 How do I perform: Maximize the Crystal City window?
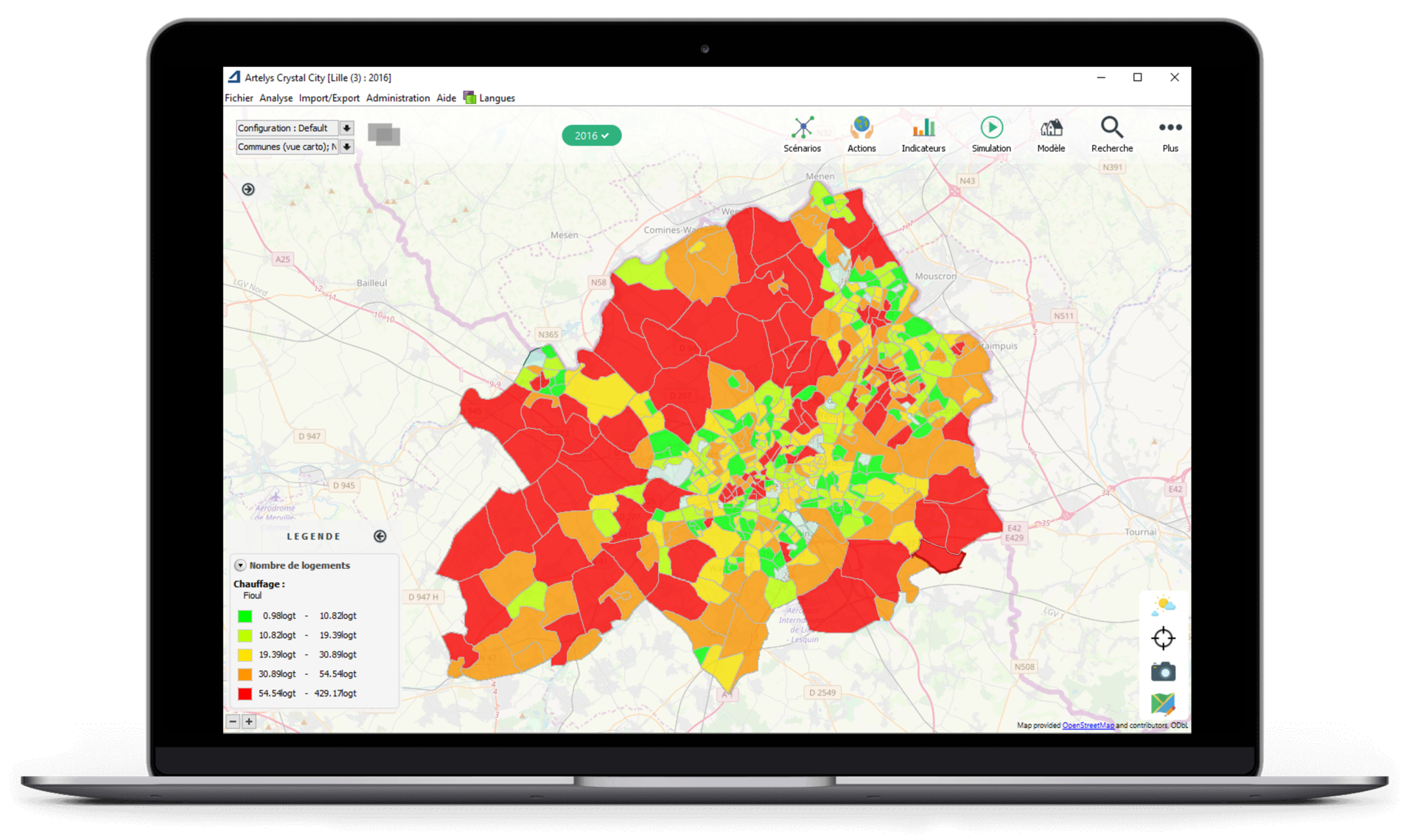(x=1137, y=77)
